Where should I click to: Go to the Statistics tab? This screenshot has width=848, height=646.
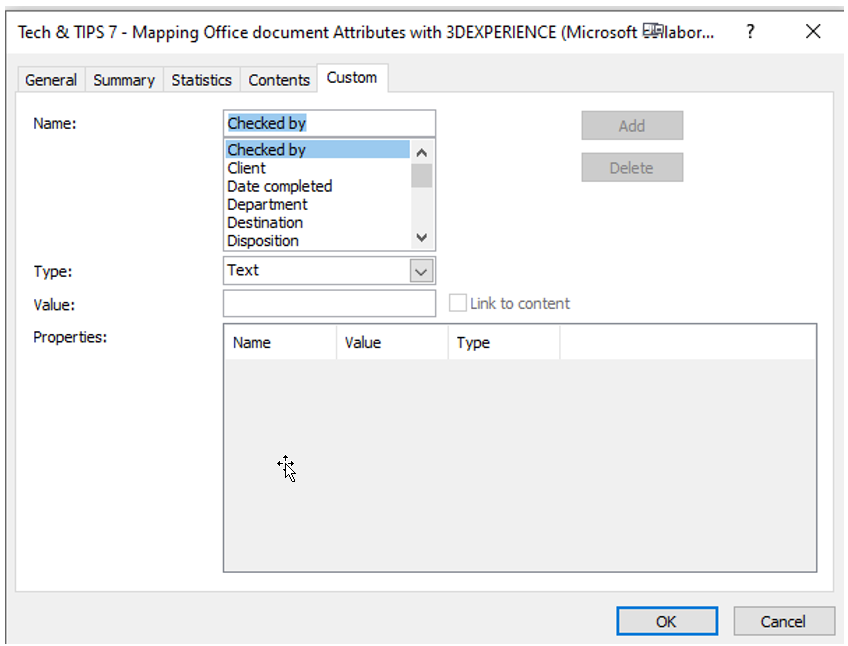(x=201, y=80)
